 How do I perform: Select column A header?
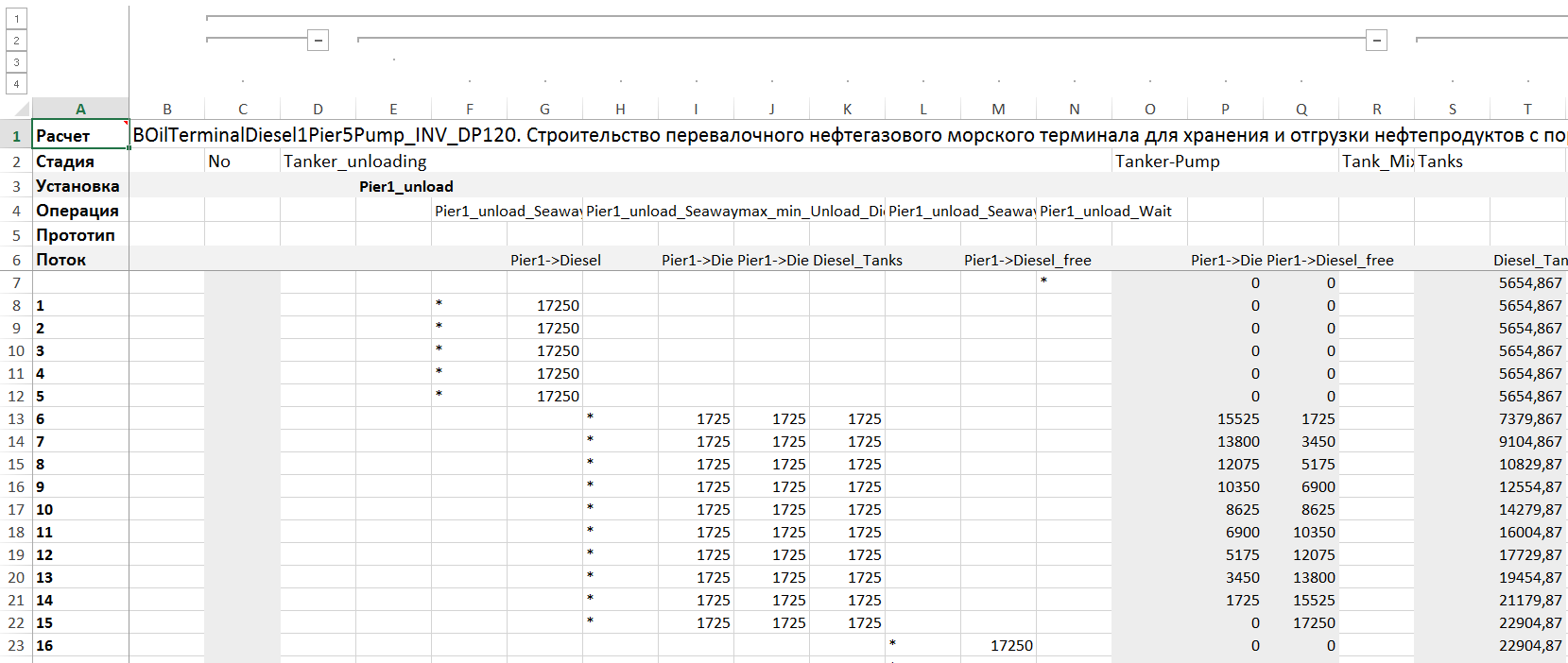(80, 110)
